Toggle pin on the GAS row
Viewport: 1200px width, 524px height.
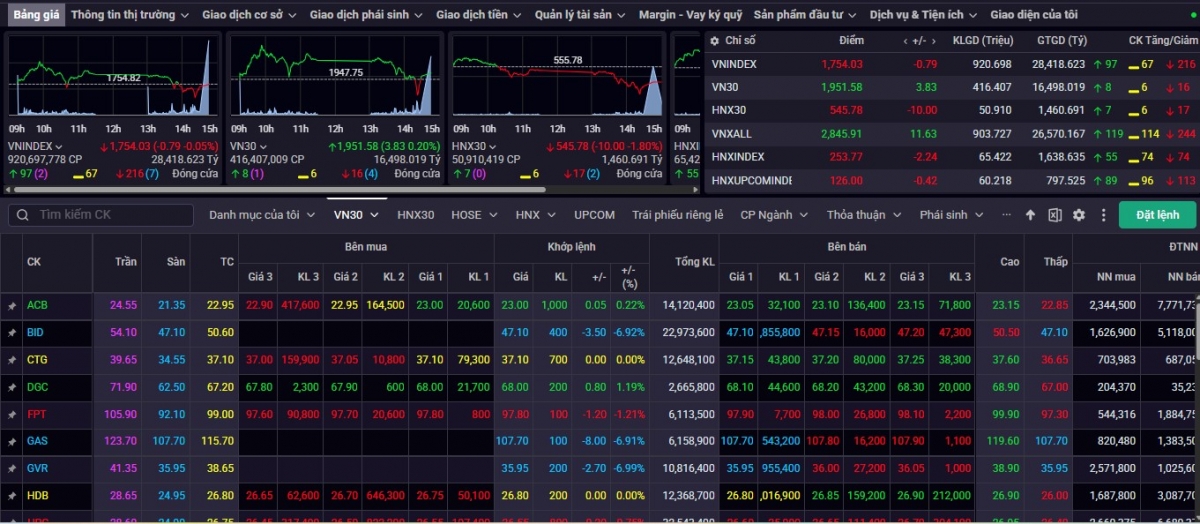tap(12, 441)
